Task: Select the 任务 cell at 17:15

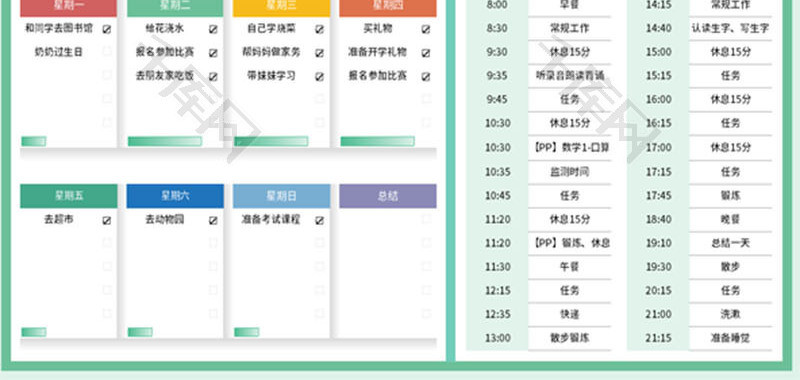Action: (x=730, y=171)
